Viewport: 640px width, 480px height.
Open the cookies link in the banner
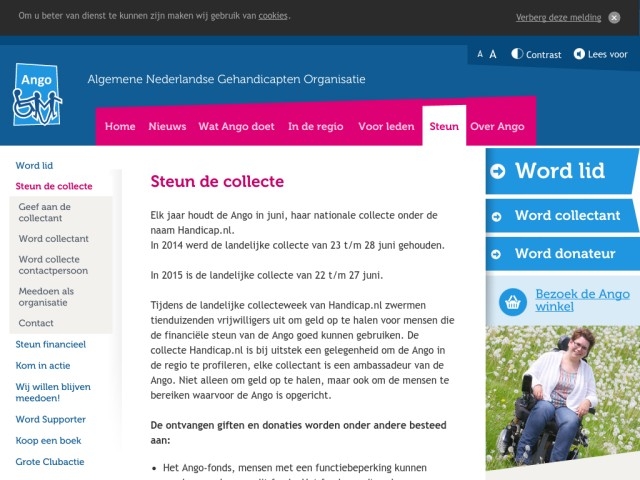[273, 16]
